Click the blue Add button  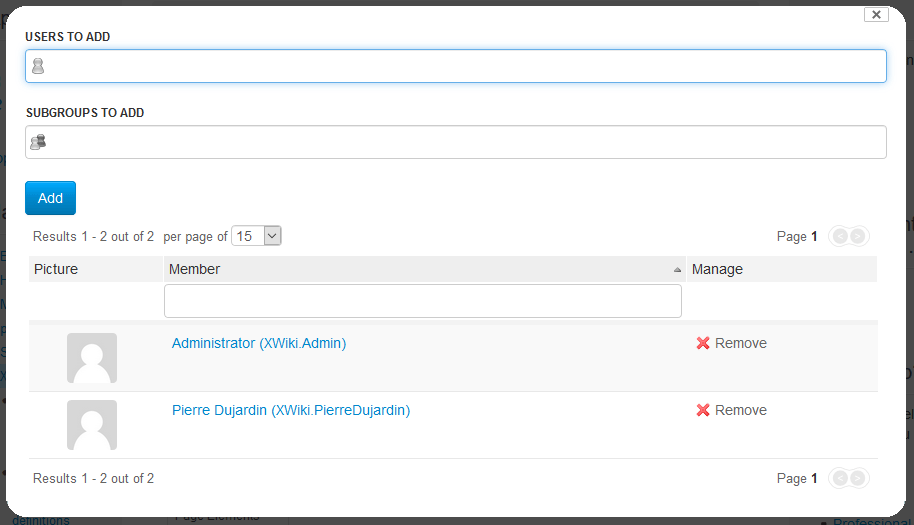point(50,198)
